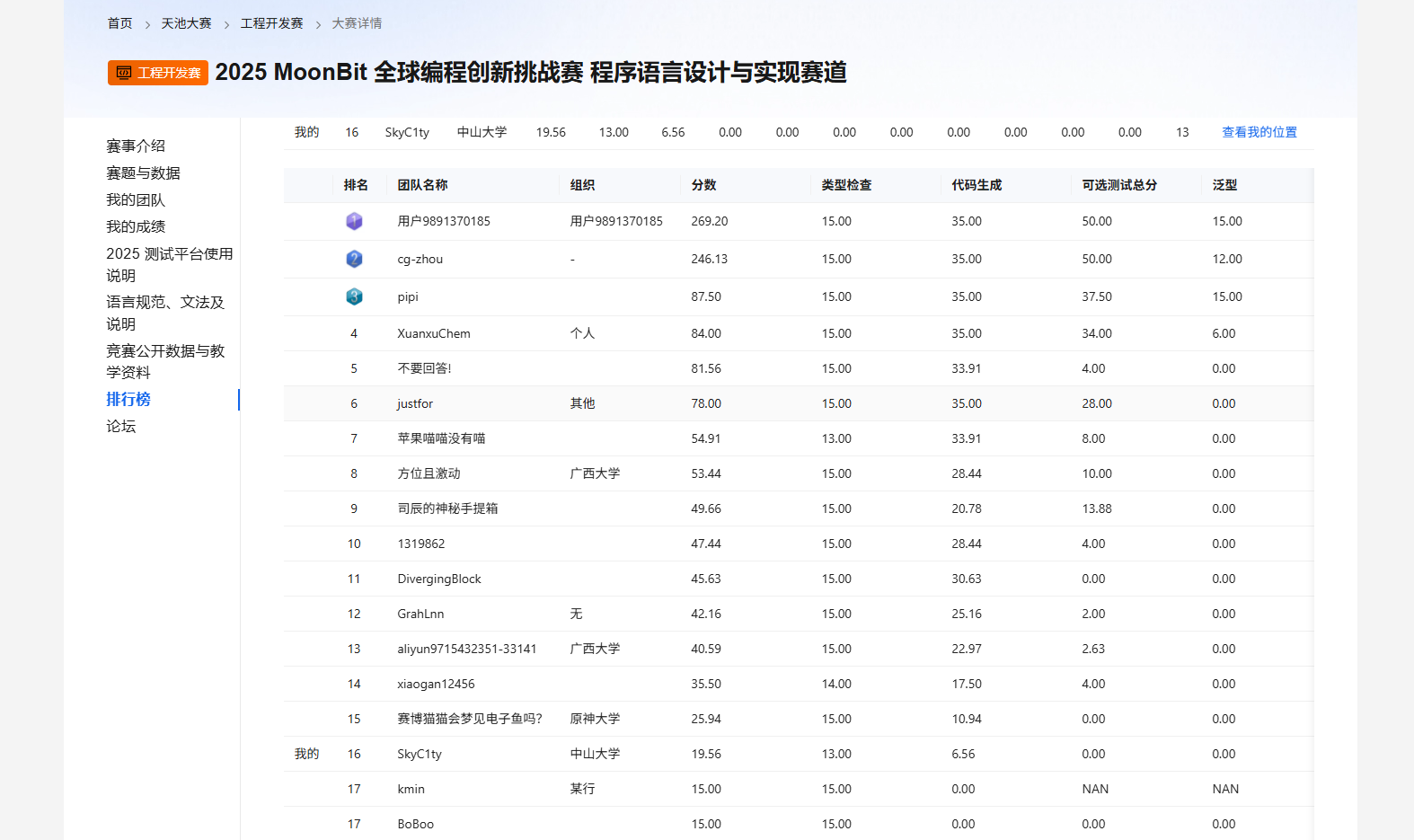The image size is (1414, 840).
Task: Open the 首页 breadcrumb link
Action: [x=119, y=23]
